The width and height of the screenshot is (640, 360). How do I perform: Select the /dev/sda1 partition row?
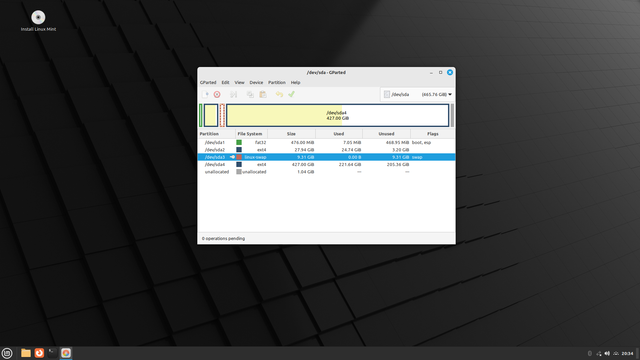(327, 142)
